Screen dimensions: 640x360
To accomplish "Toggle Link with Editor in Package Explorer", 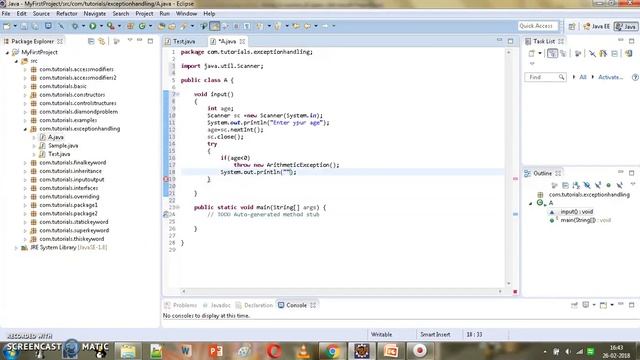I will tap(101, 41).
